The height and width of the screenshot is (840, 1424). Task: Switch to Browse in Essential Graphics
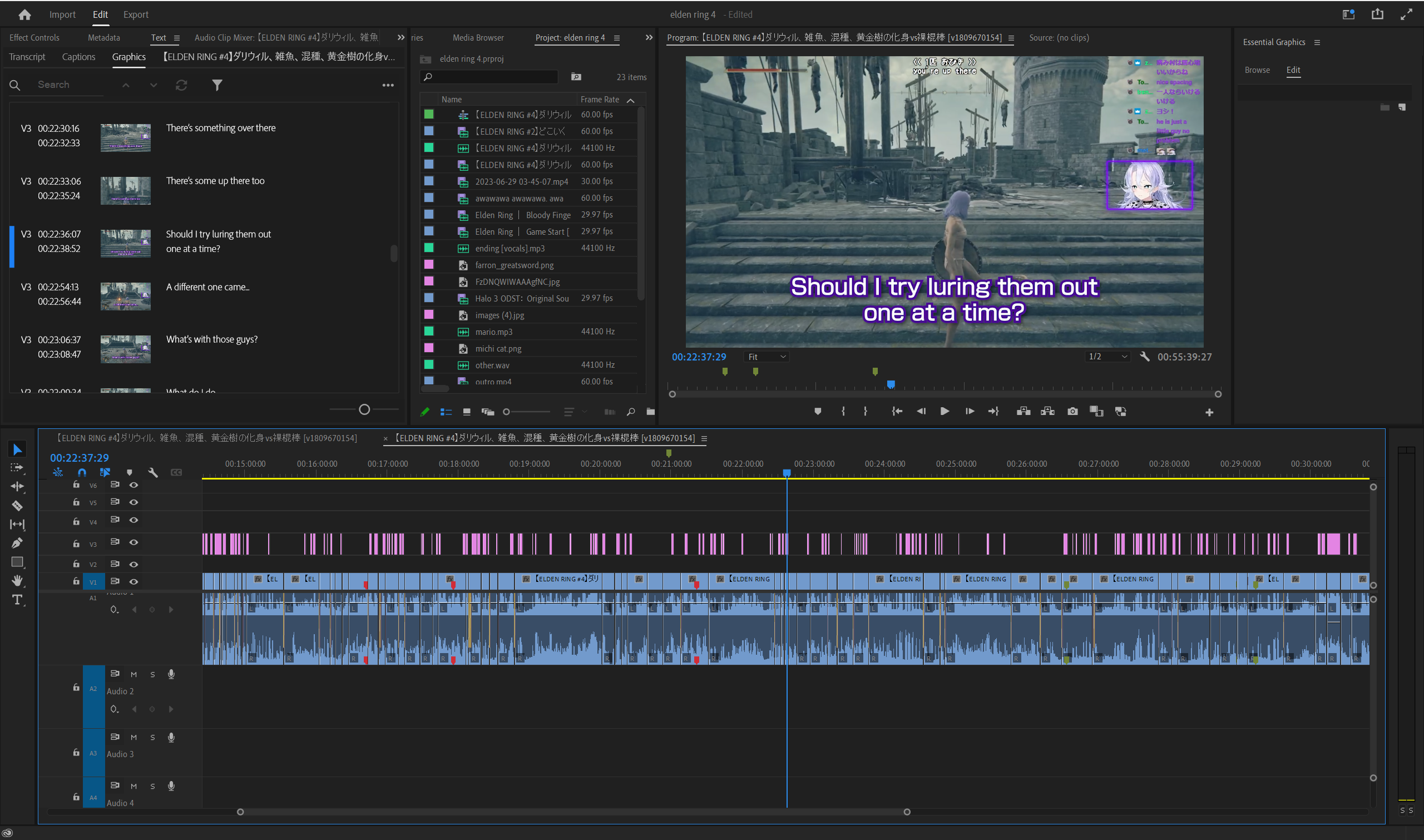[1257, 70]
